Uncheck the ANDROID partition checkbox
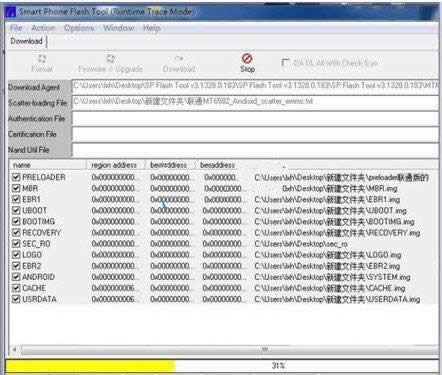 click(x=16, y=277)
